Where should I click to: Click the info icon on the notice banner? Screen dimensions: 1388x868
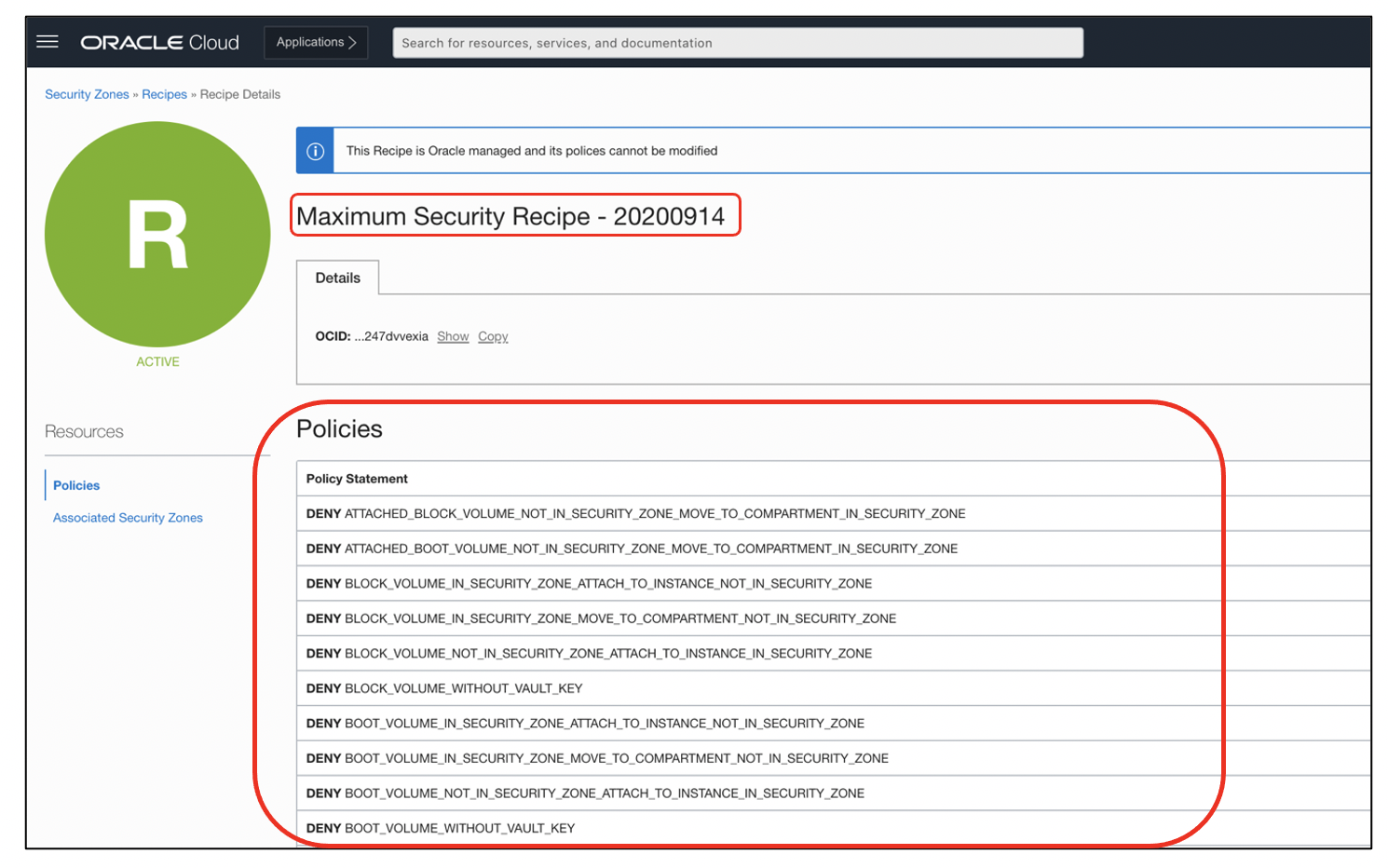316,150
